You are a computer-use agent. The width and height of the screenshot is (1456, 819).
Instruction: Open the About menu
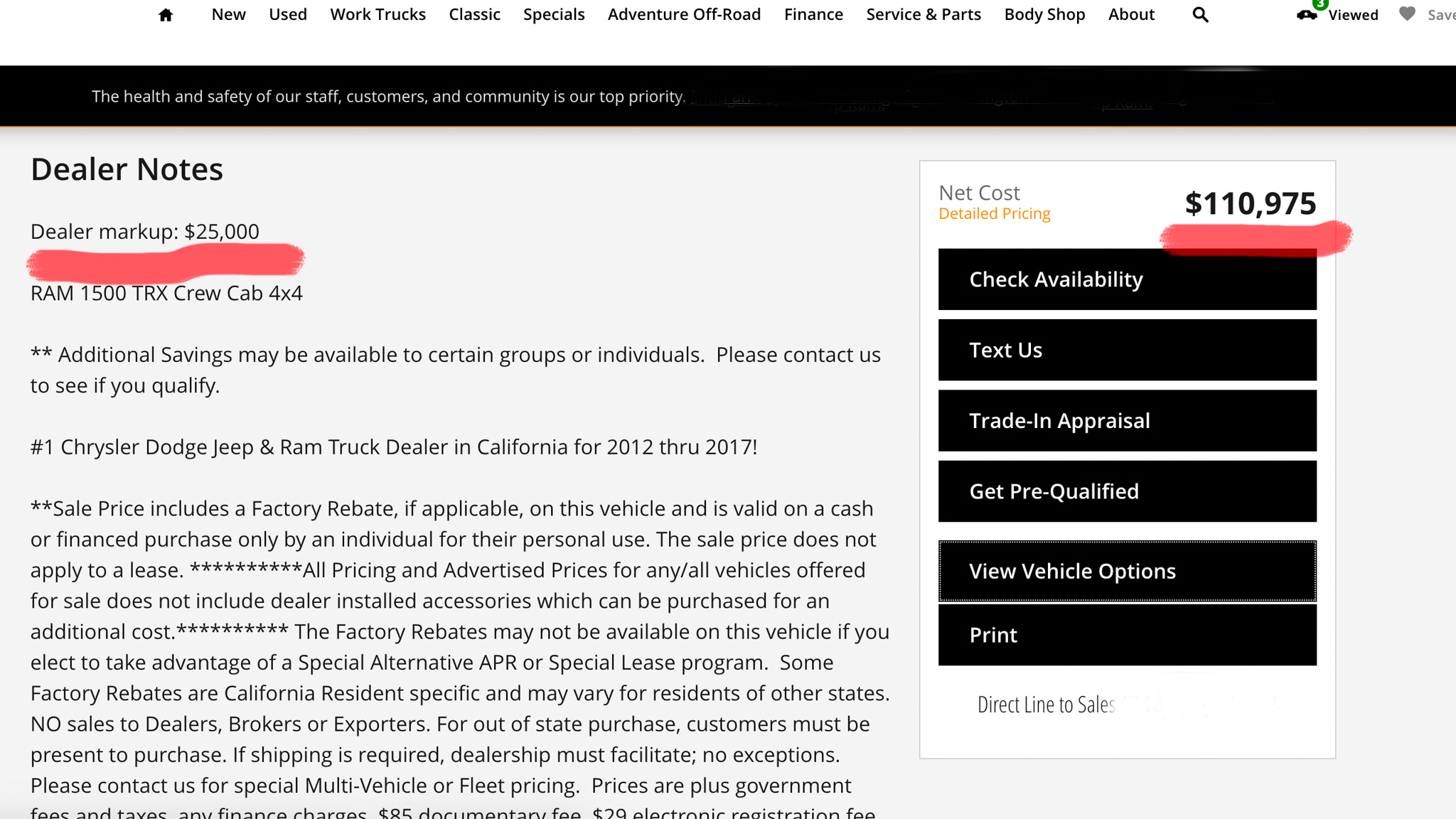pos(1131,15)
